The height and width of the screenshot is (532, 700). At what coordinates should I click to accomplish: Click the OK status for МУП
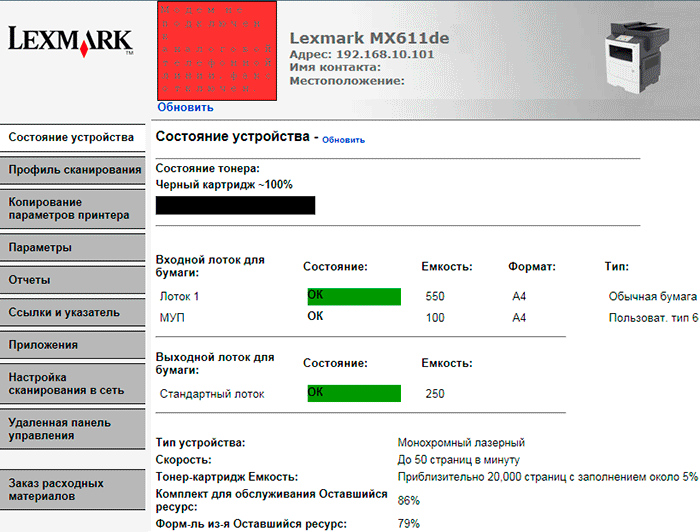click(x=315, y=316)
